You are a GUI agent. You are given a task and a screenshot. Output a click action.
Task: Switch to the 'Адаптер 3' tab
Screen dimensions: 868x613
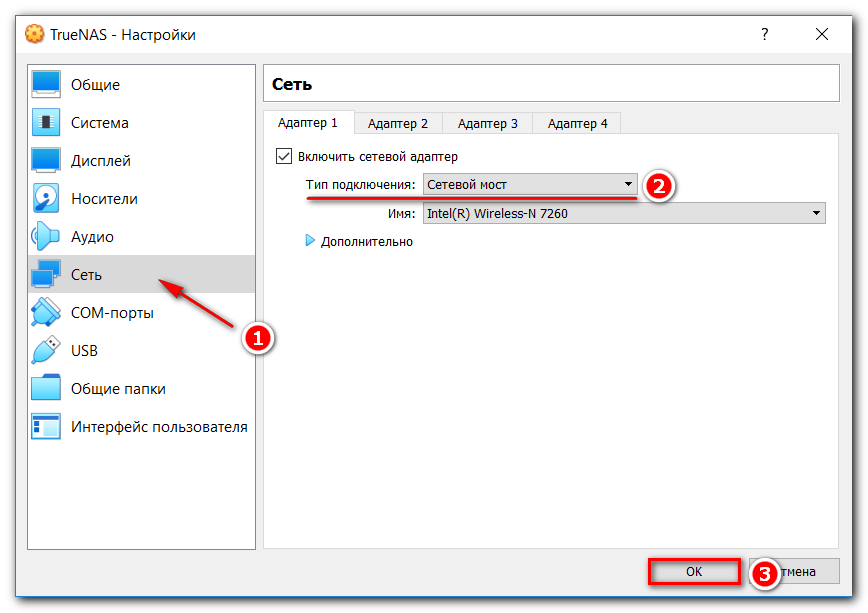point(487,123)
